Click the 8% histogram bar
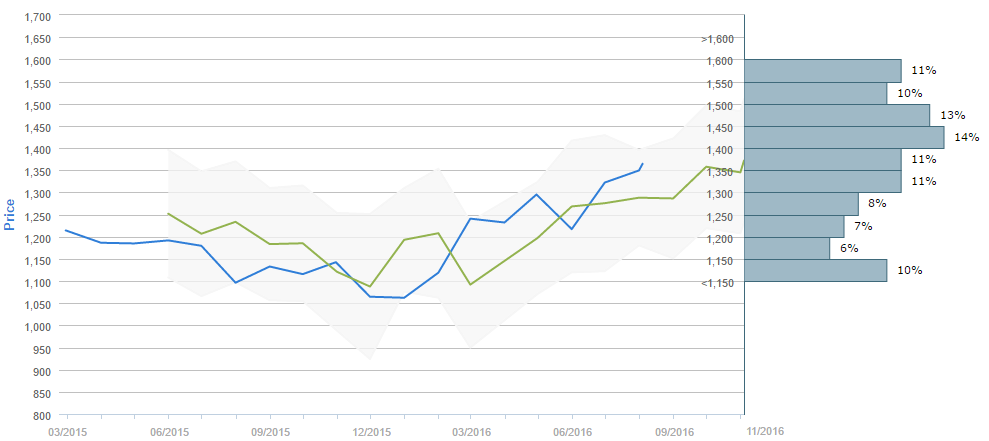This screenshot has height=441, width=989. pyautogui.click(x=802, y=203)
